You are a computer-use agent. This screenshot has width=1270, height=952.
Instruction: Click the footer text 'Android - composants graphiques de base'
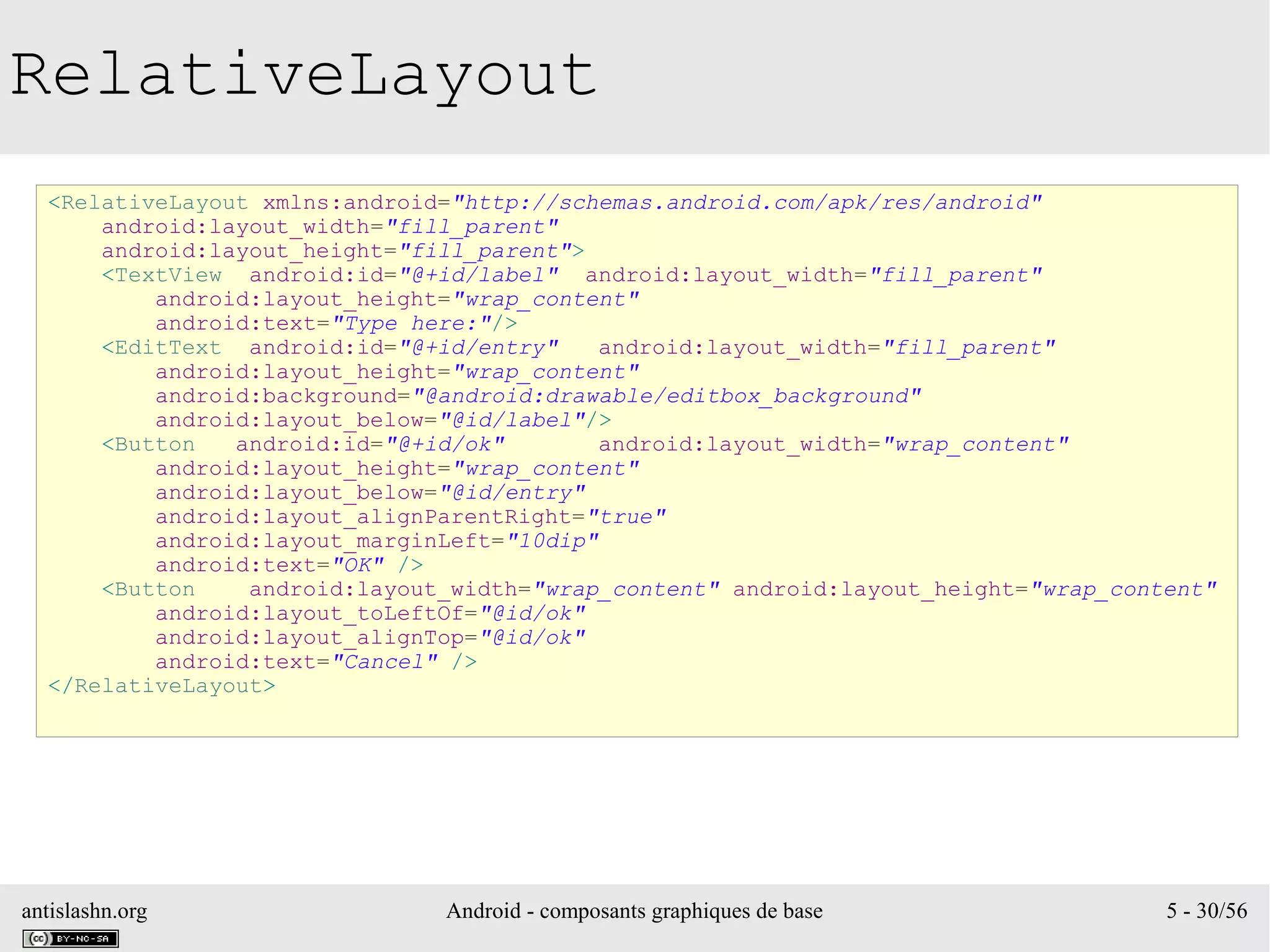click(634, 911)
